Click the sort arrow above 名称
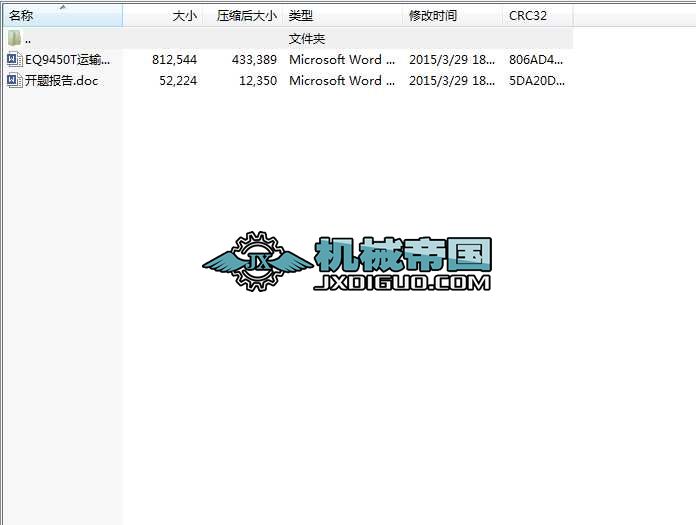 click(x=63, y=7)
